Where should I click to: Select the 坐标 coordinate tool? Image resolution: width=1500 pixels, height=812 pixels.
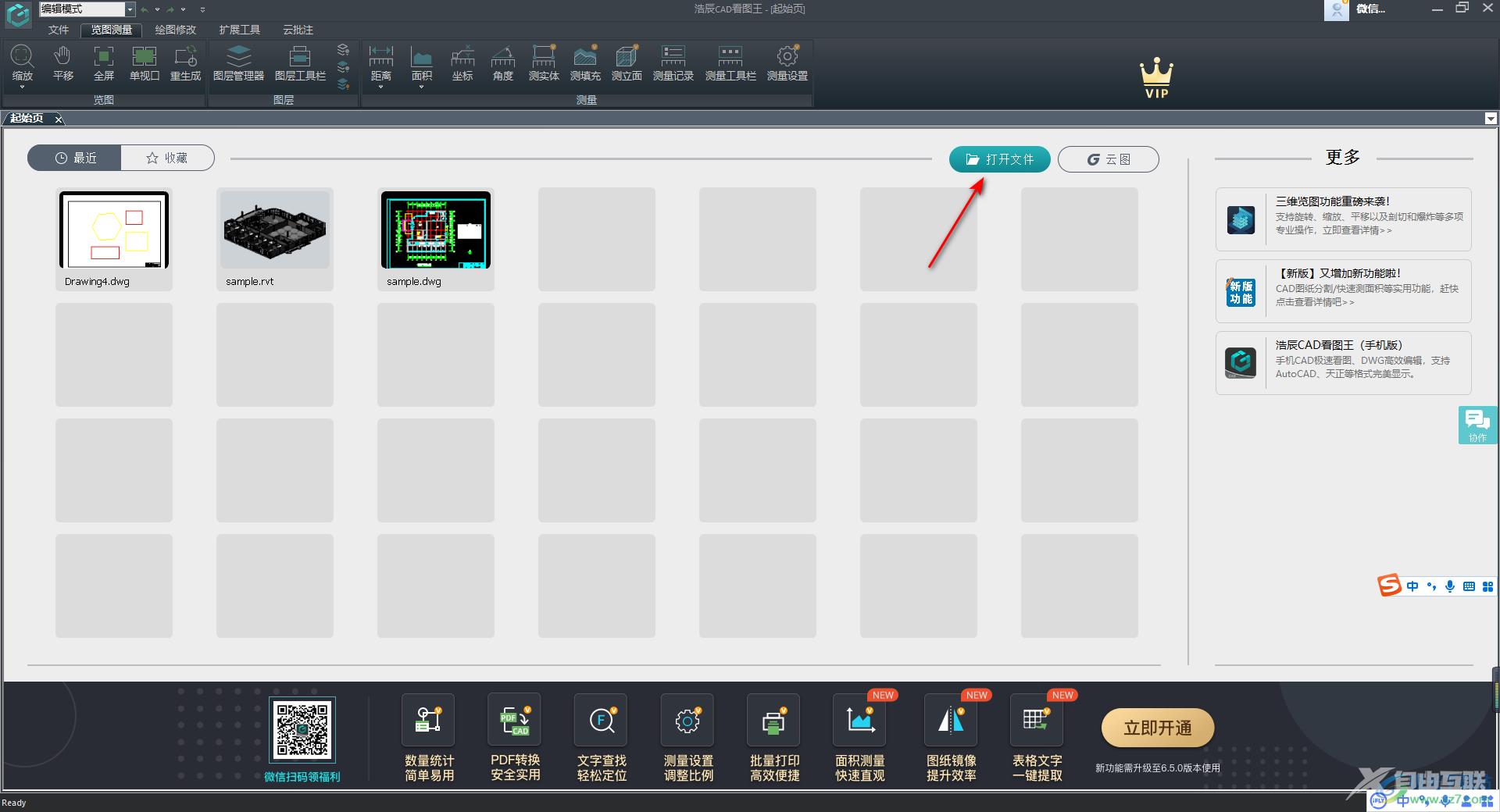coord(462,62)
